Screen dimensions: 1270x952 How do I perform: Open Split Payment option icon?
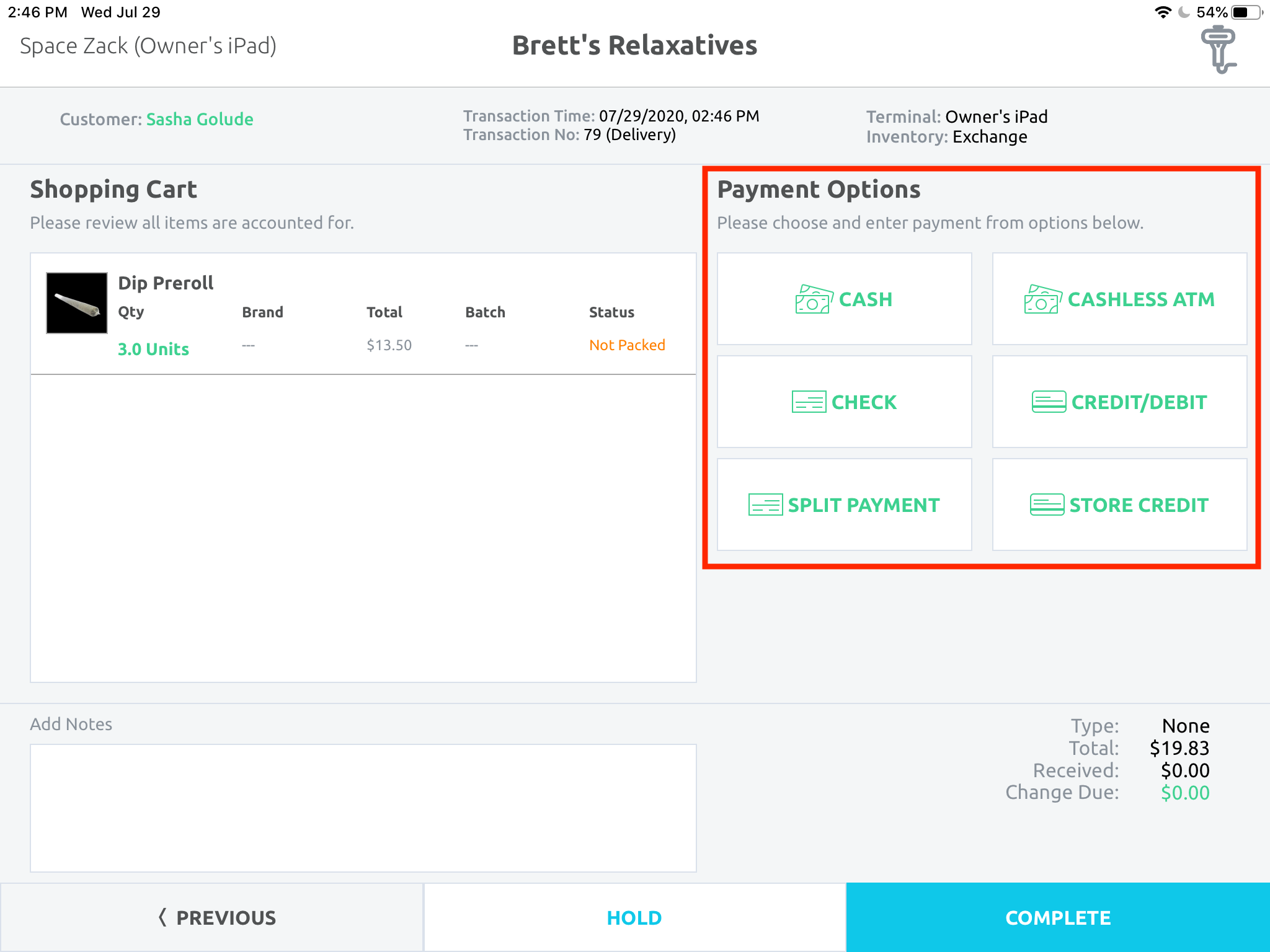click(764, 505)
